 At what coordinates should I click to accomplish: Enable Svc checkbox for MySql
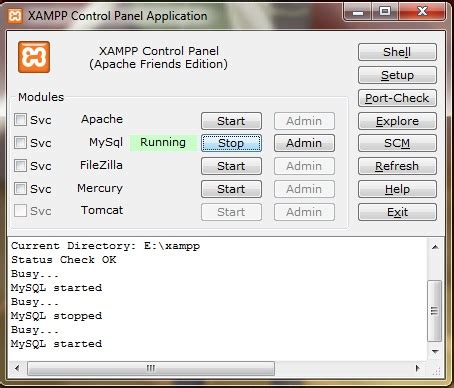coord(20,142)
